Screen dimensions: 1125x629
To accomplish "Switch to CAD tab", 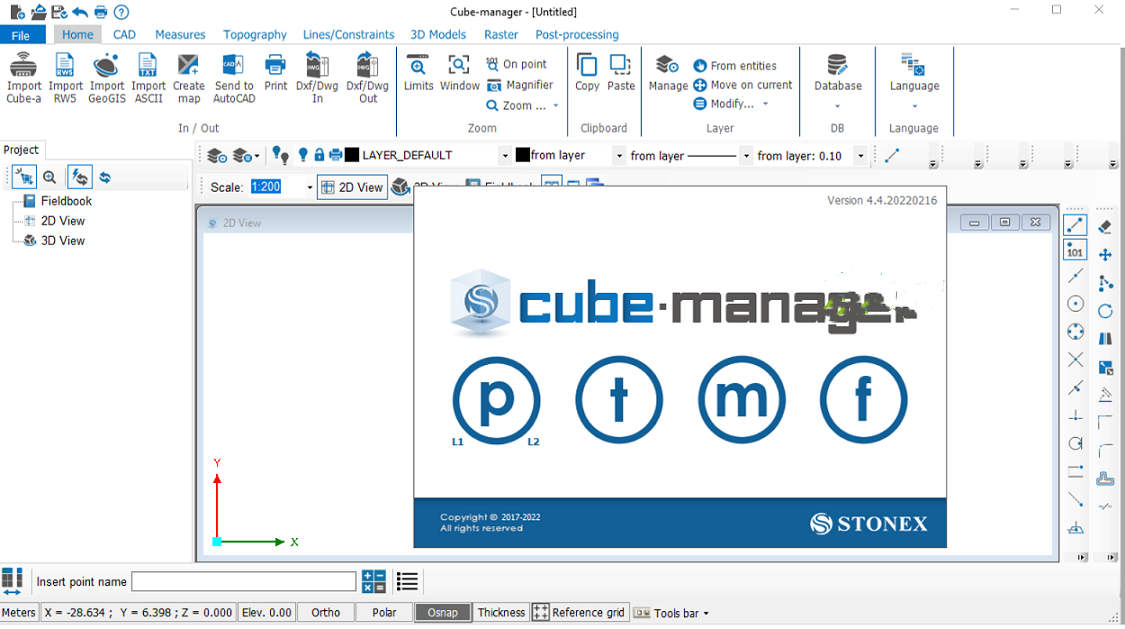I will click(x=124, y=34).
